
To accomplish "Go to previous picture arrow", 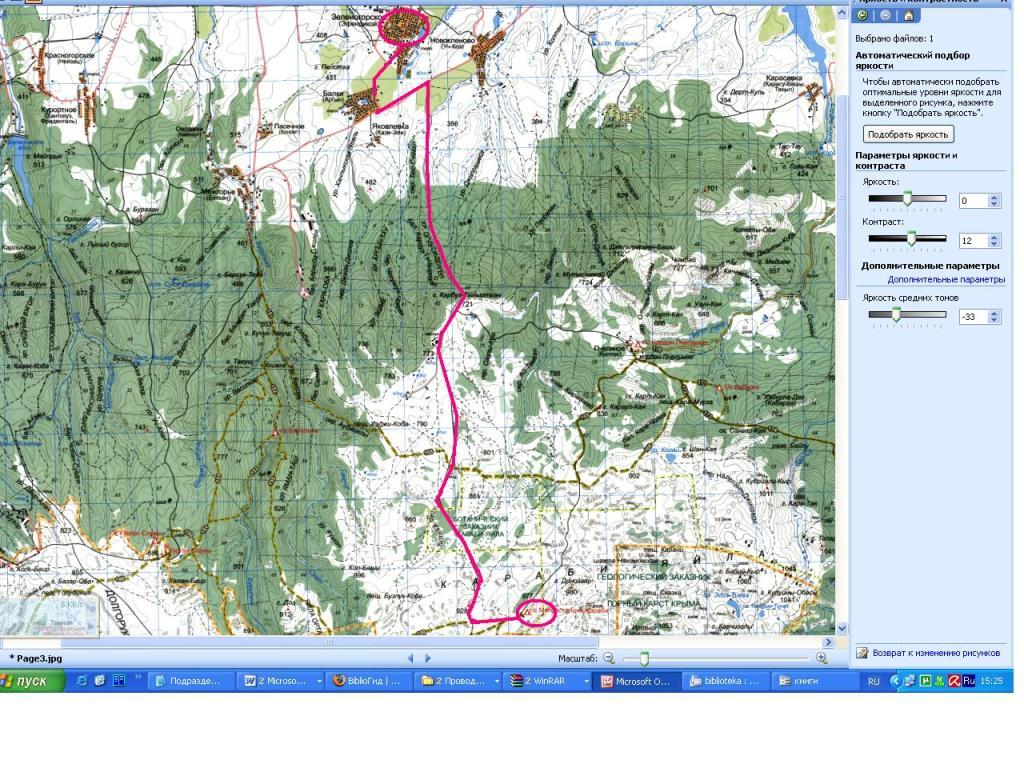I will (410, 658).
